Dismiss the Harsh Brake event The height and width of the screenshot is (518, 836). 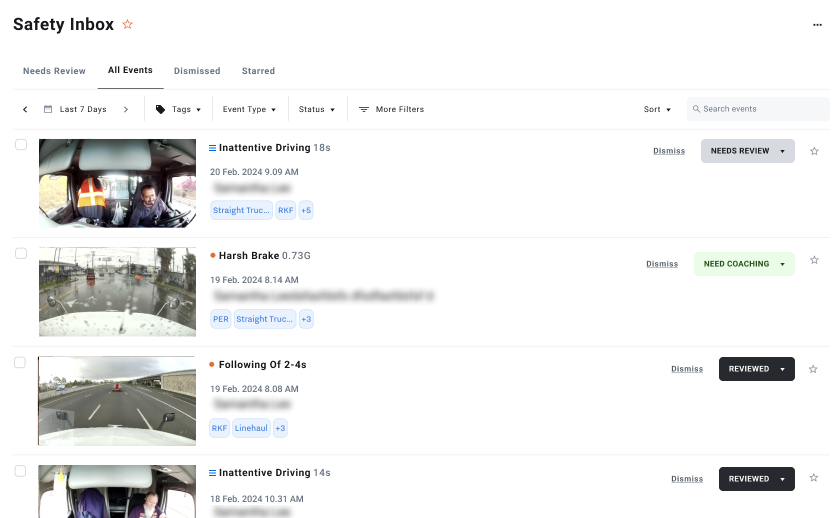click(x=662, y=264)
